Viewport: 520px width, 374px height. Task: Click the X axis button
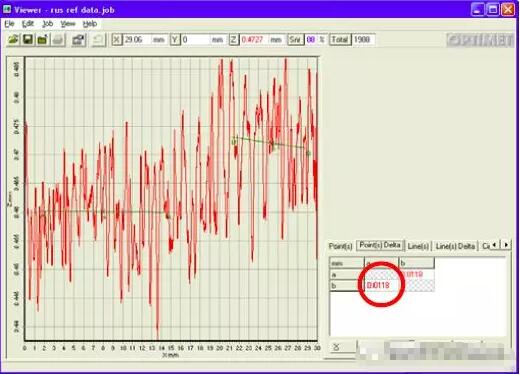point(116,40)
